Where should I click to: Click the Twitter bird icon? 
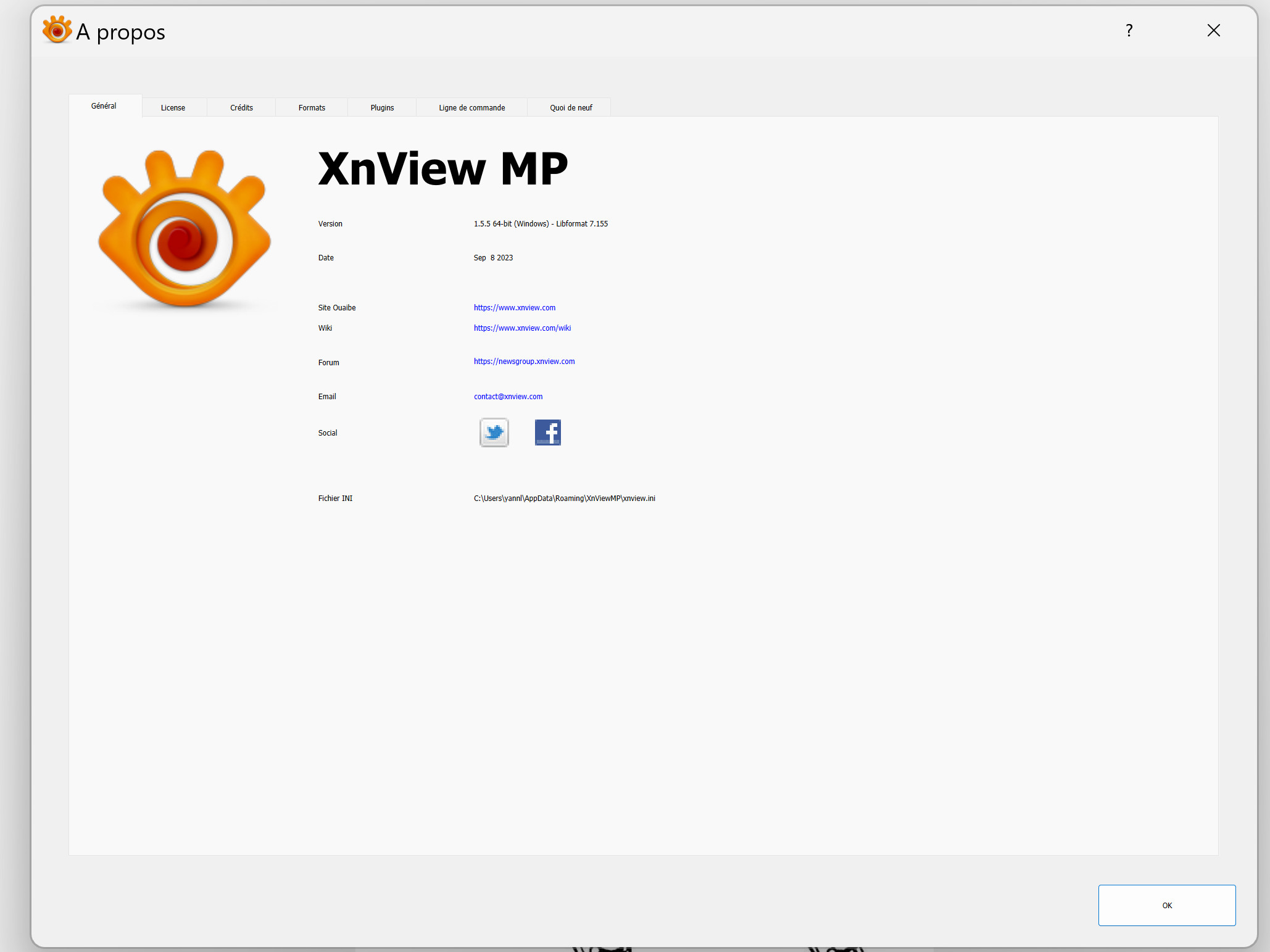click(x=494, y=433)
